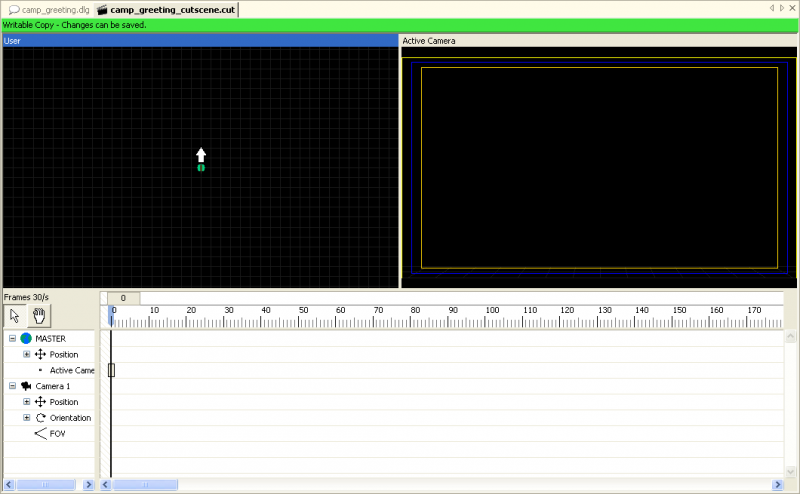Click the timeline horizontal scrollbar thumb
800x494 pixels.
(x=150, y=485)
